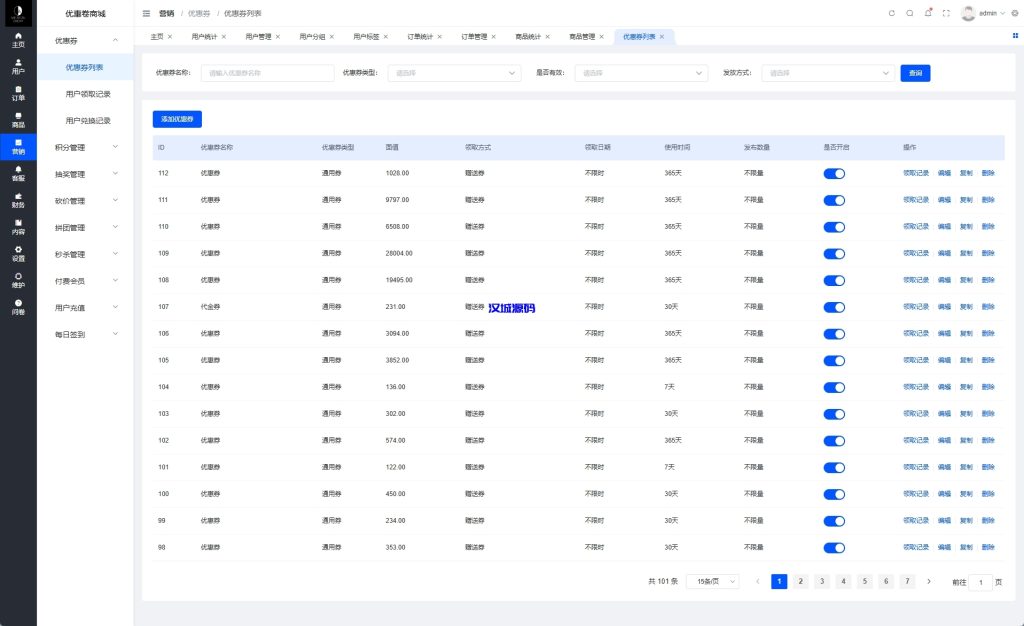Open the 发放方式 dropdown filter
Viewport: 1024px width, 626px height.
[829, 73]
